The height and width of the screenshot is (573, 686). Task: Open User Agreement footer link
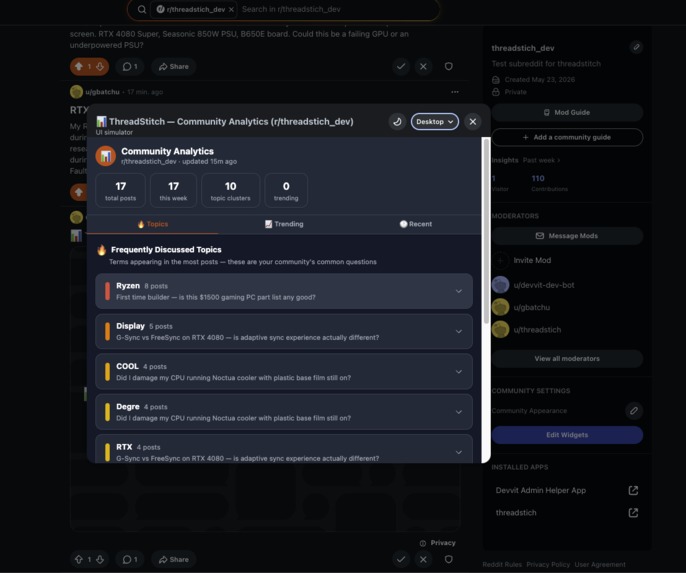click(600, 565)
